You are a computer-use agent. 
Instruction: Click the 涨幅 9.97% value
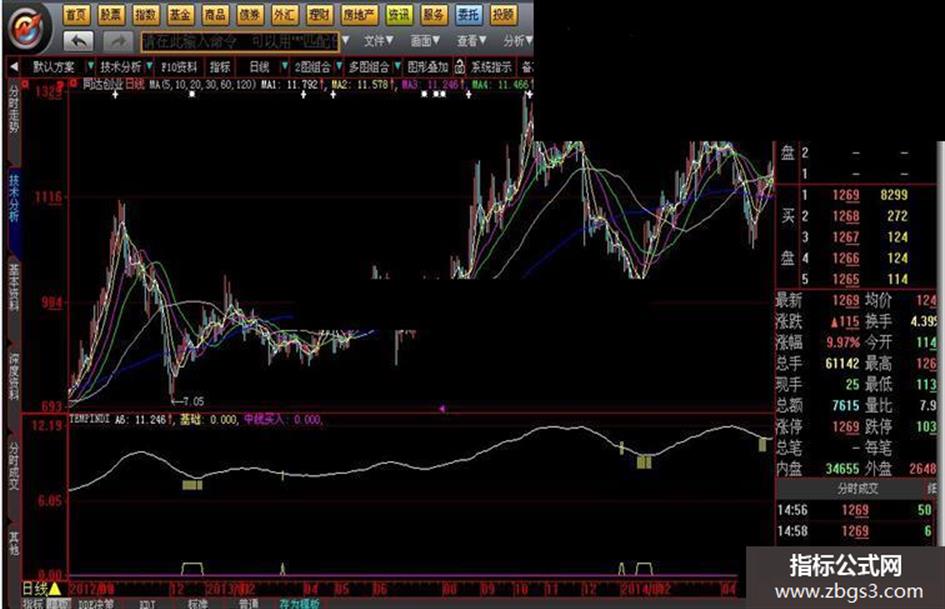[x=843, y=342]
